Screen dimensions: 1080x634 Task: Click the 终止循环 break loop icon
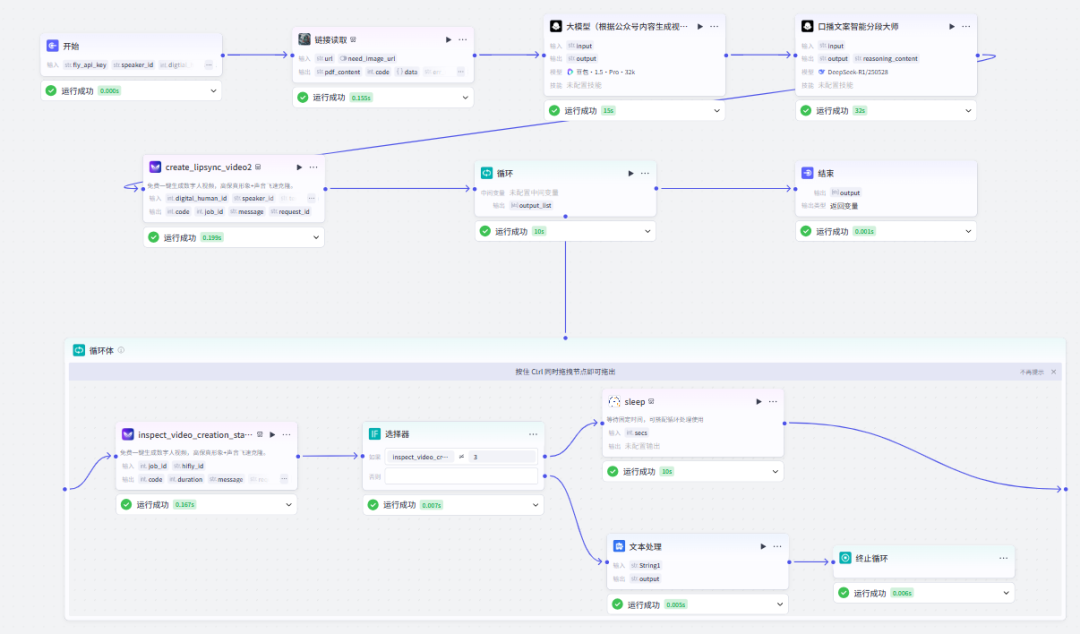click(845, 558)
